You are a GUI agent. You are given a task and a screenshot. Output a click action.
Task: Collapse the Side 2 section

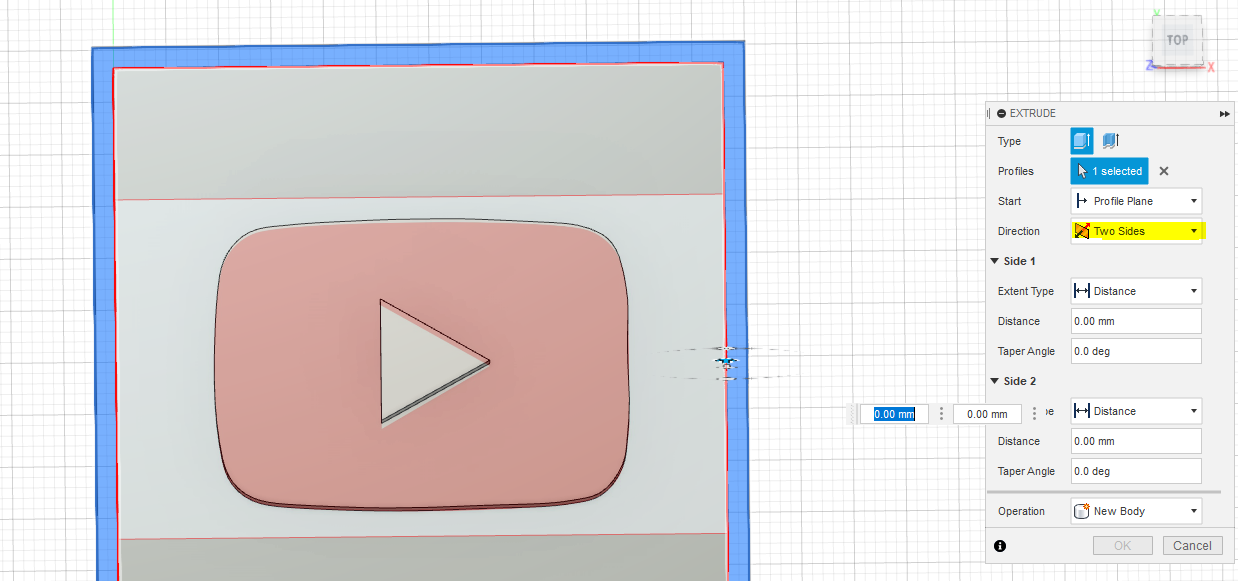point(995,381)
